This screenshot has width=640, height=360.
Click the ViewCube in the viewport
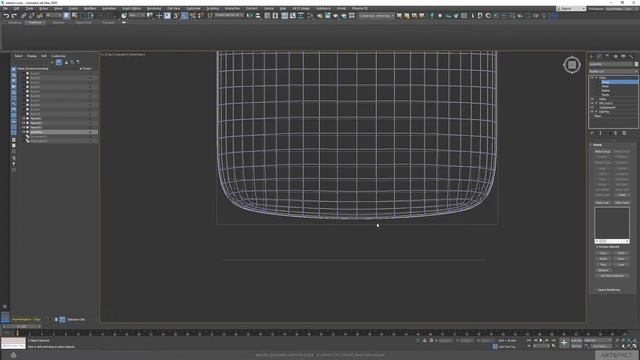[572, 65]
